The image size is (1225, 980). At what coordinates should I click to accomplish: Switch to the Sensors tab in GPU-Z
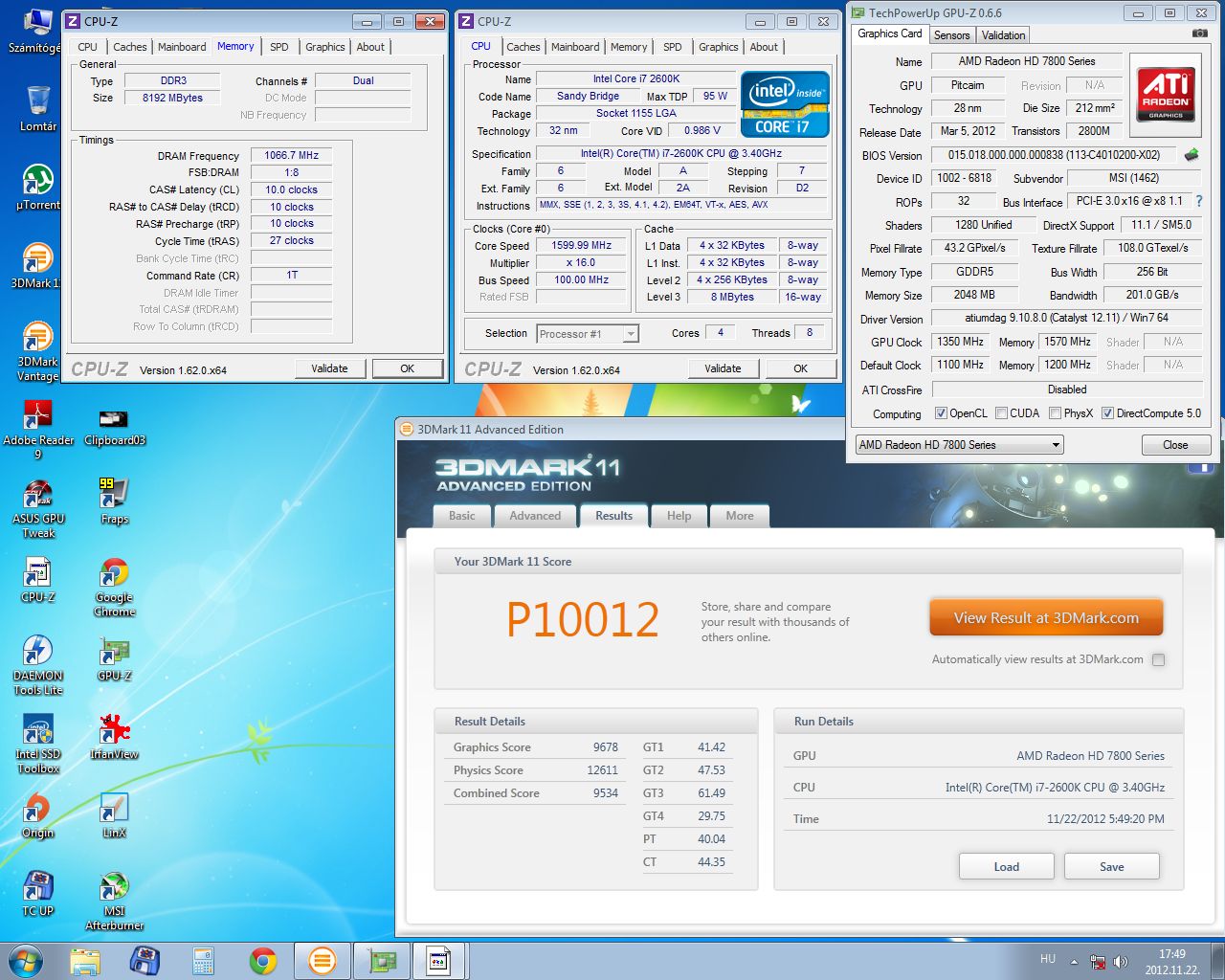point(951,35)
